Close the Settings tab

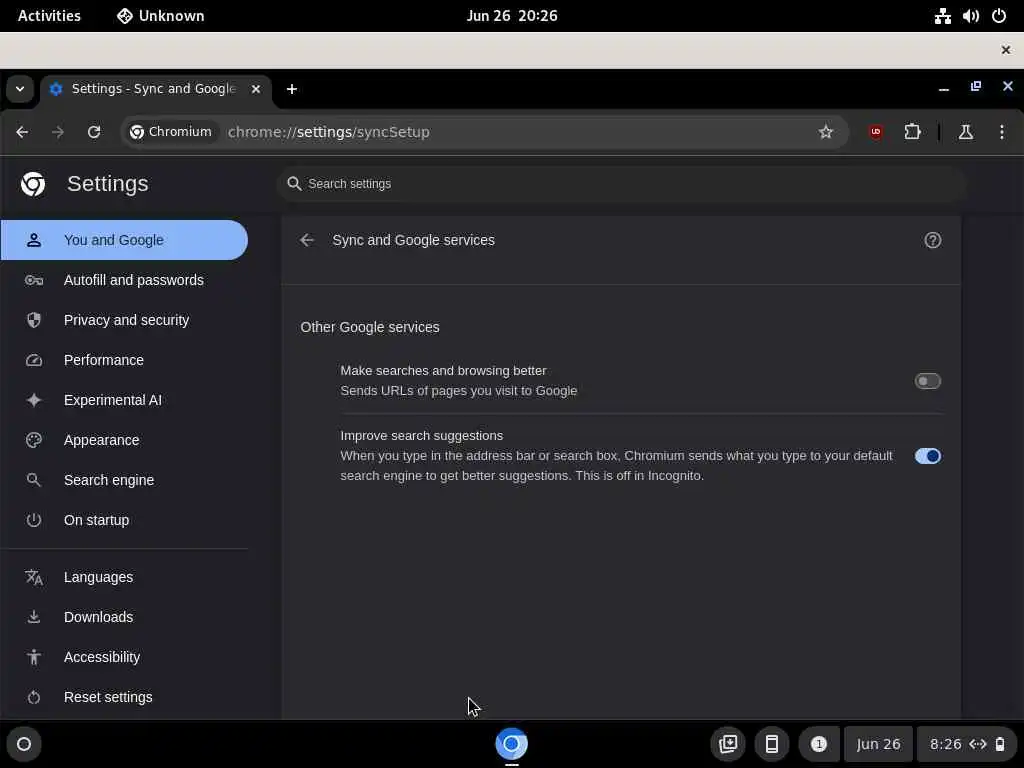[256, 89]
